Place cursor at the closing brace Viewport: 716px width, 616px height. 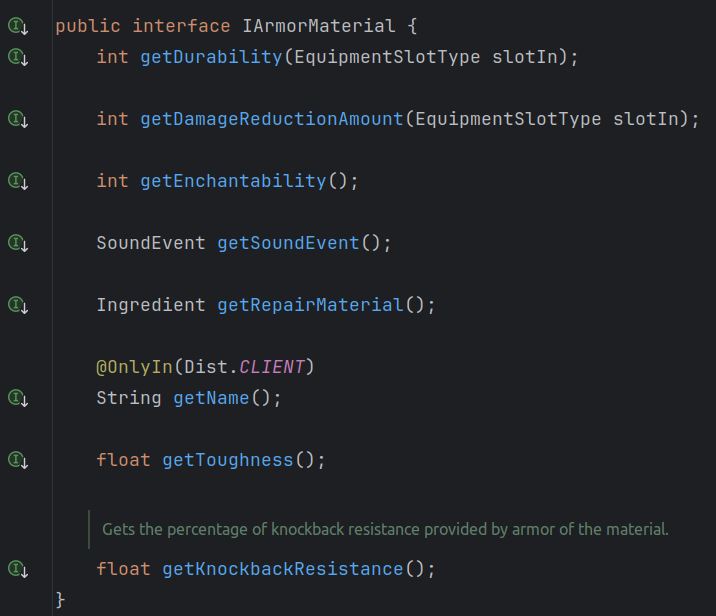tap(61, 599)
